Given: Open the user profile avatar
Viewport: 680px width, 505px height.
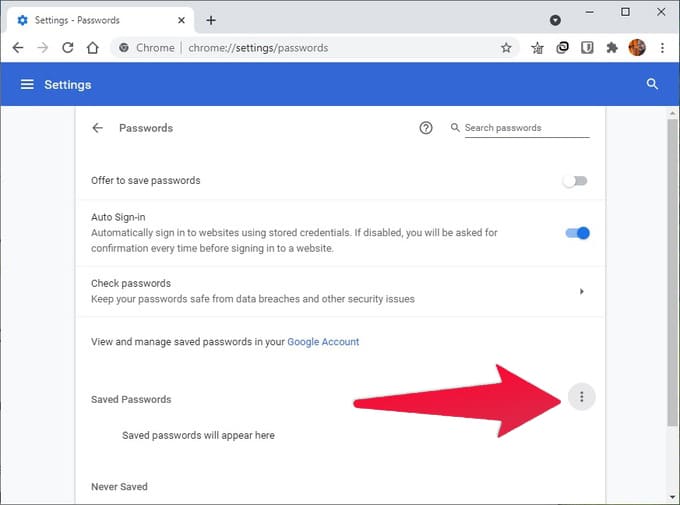Looking at the screenshot, I should point(637,47).
